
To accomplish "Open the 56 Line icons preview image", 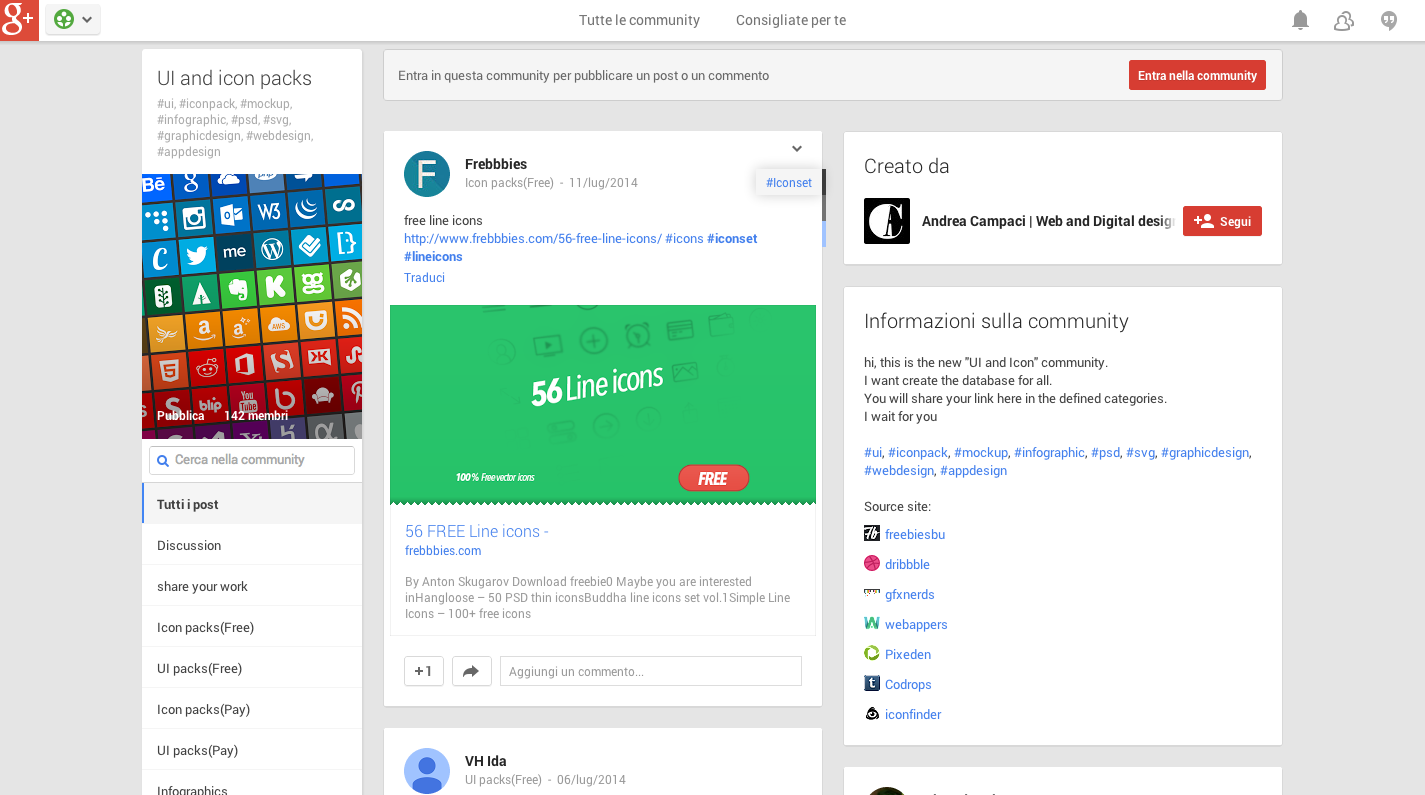I will 603,404.
